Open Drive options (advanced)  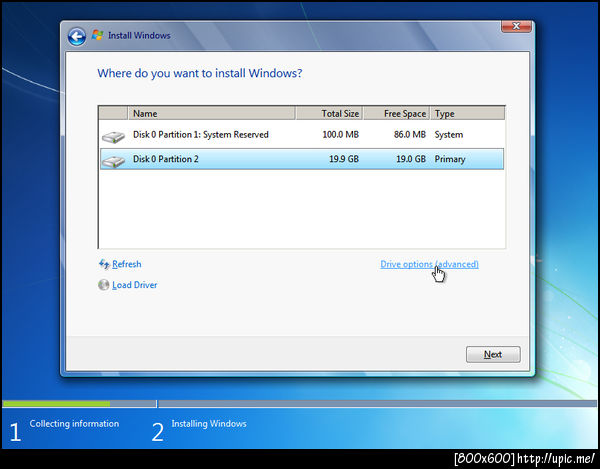click(429, 264)
